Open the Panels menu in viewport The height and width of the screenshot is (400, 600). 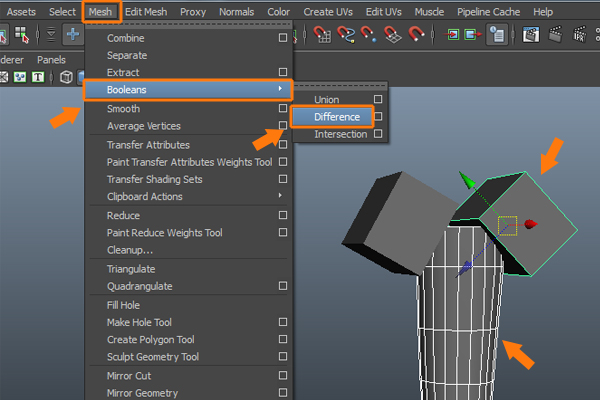51,59
